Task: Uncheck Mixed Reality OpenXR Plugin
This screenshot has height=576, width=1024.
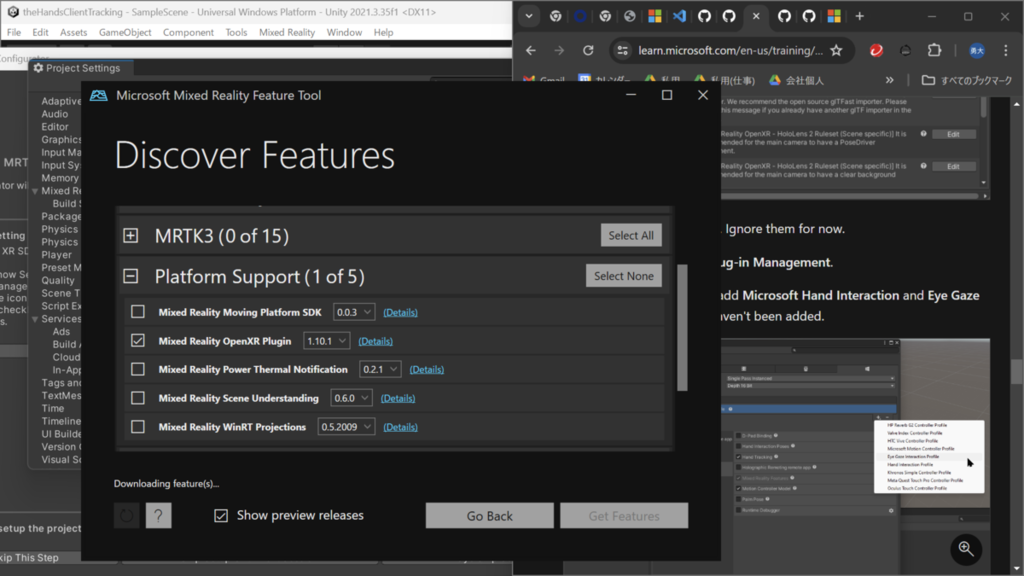Action: pos(138,340)
